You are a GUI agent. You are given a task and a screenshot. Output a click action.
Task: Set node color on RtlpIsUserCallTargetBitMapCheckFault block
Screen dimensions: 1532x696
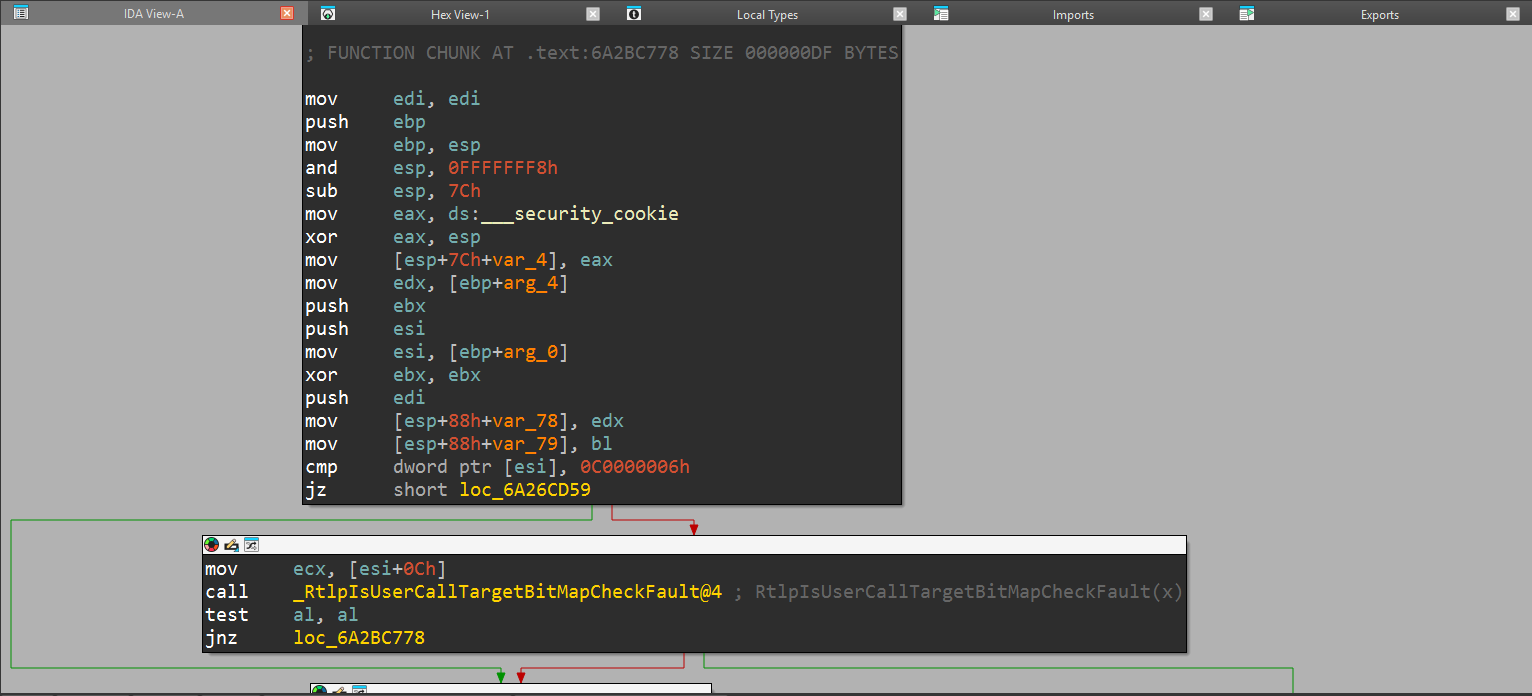click(211, 545)
